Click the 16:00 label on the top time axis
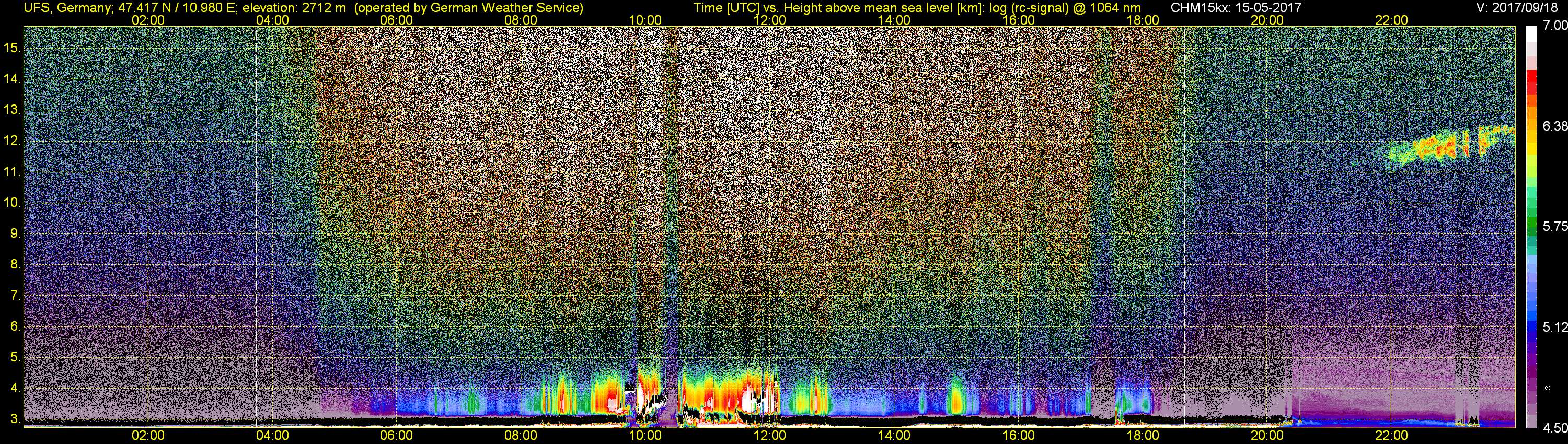The image size is (1568, 444). (1018, 20)
